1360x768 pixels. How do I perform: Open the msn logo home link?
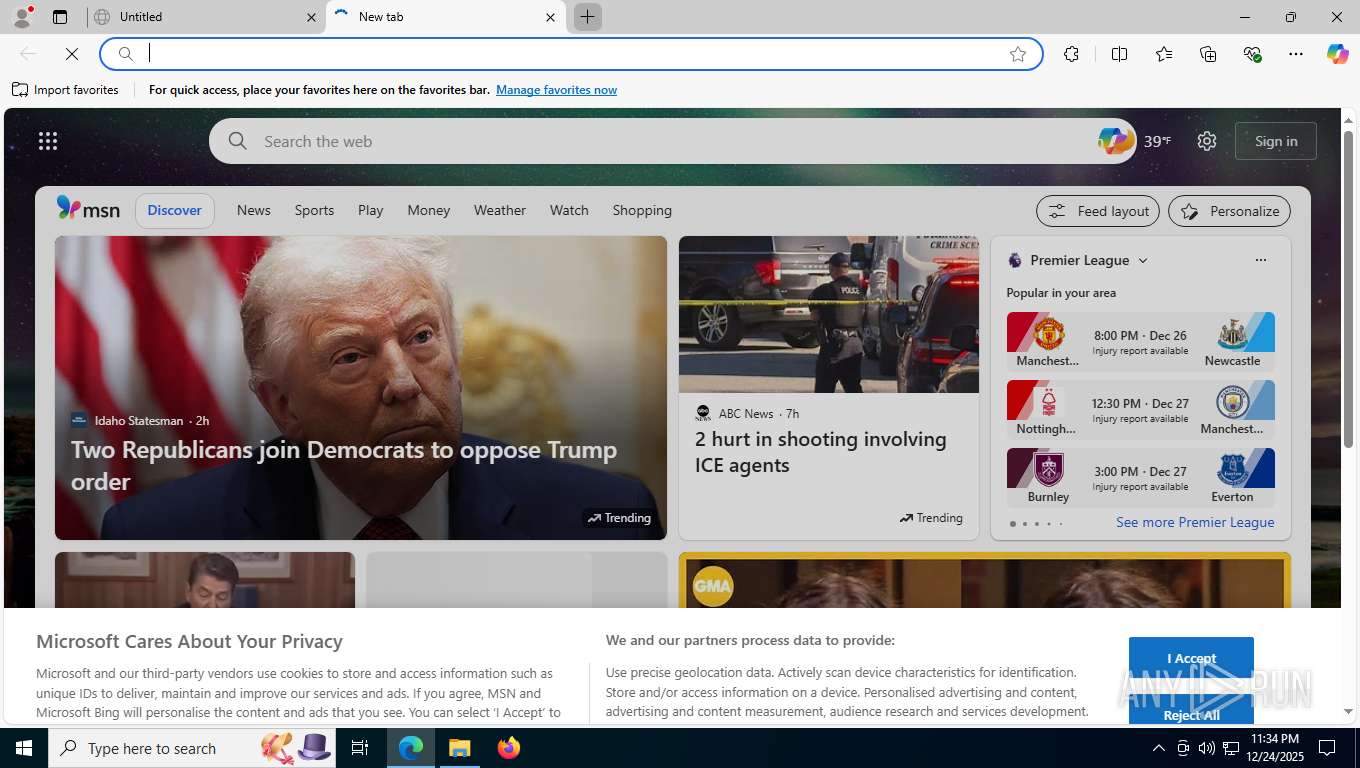click(88, 209)
